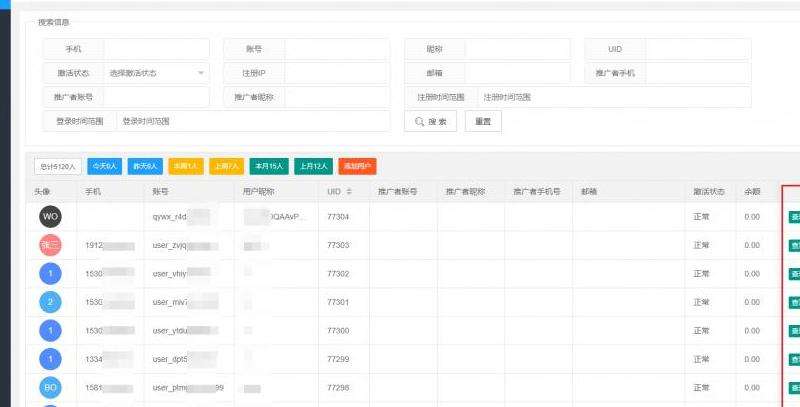The image size is (800, 407).
Task: Open the 激活状态 dropdown selector
Action: [x=156, y=73]
